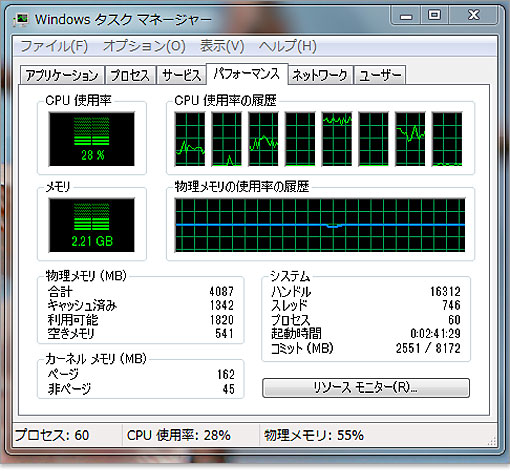
Task: Click the window resize grip corner
Action: point(492,441)
